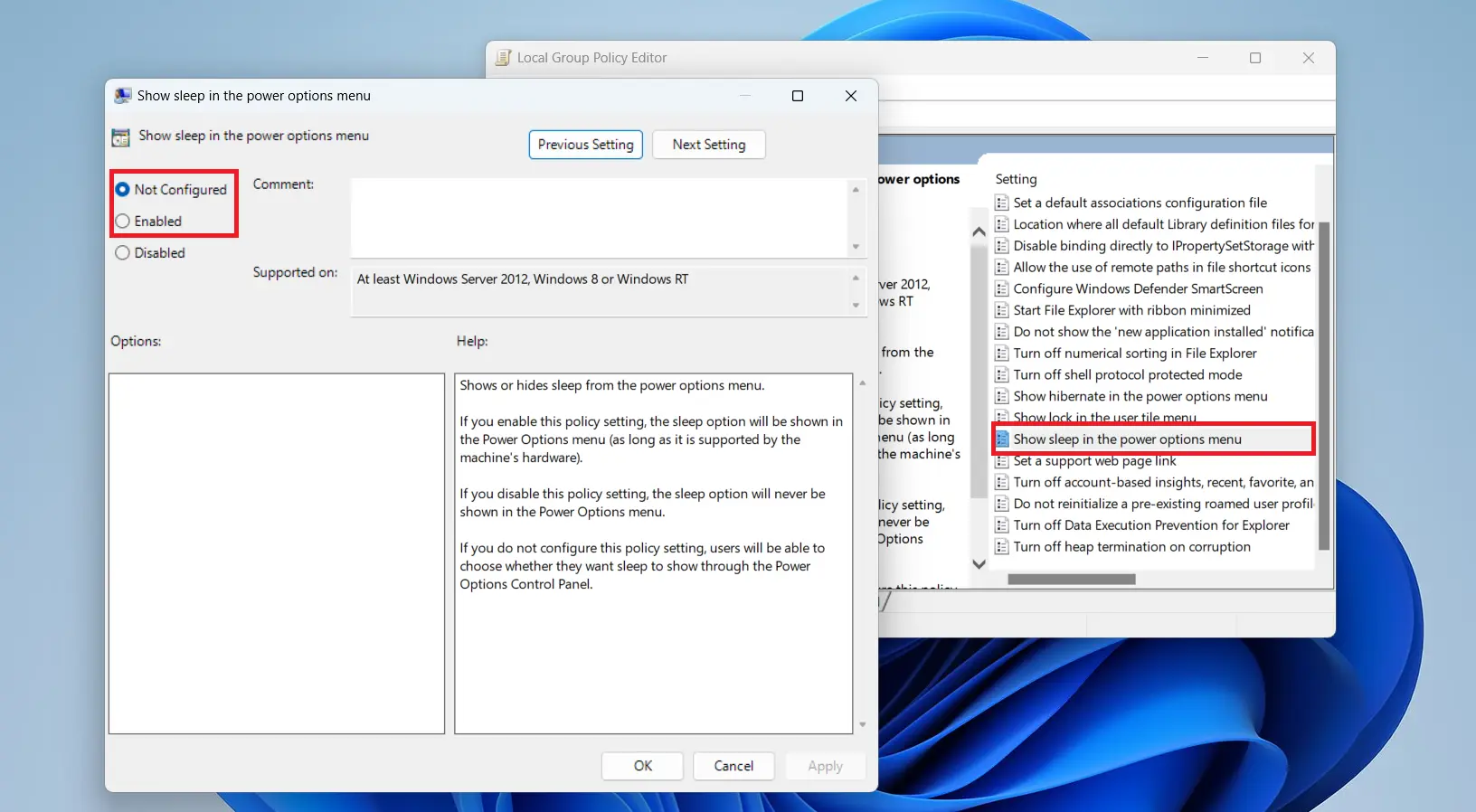
Task: Click the icon next to 'Configure Windows Defender SmartScreen'
Action: [1001, 288]
